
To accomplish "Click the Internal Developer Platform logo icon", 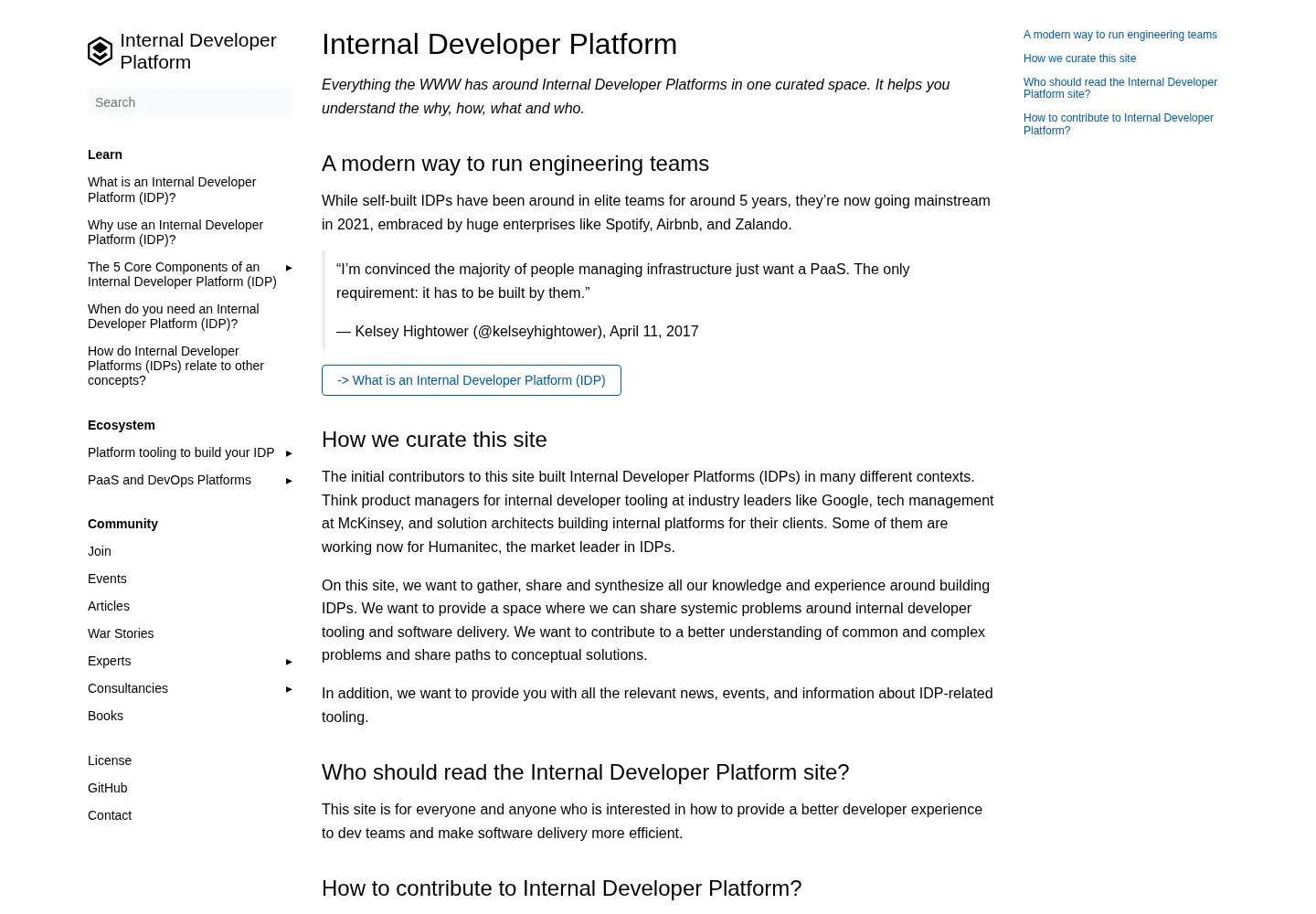I will [x=100, y=51].
